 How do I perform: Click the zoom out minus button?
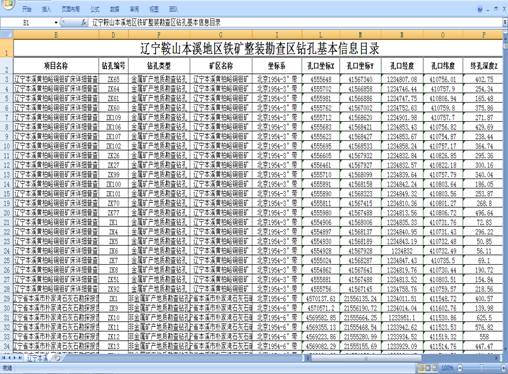(x=460, y=368)
